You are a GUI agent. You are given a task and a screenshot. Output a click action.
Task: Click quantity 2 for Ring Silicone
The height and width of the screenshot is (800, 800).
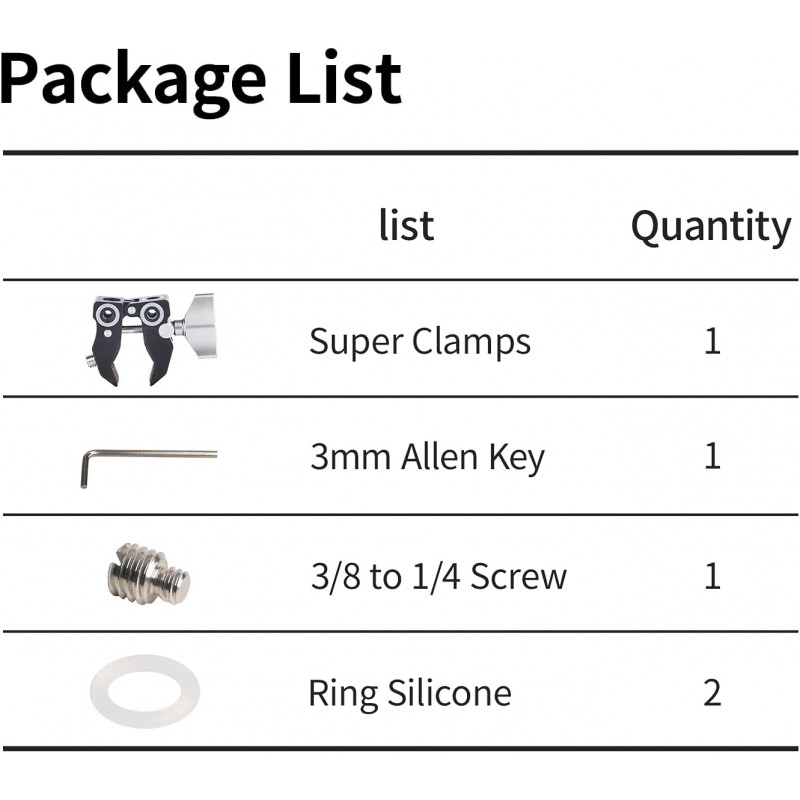pyautogui.click(x=712, y=692)
